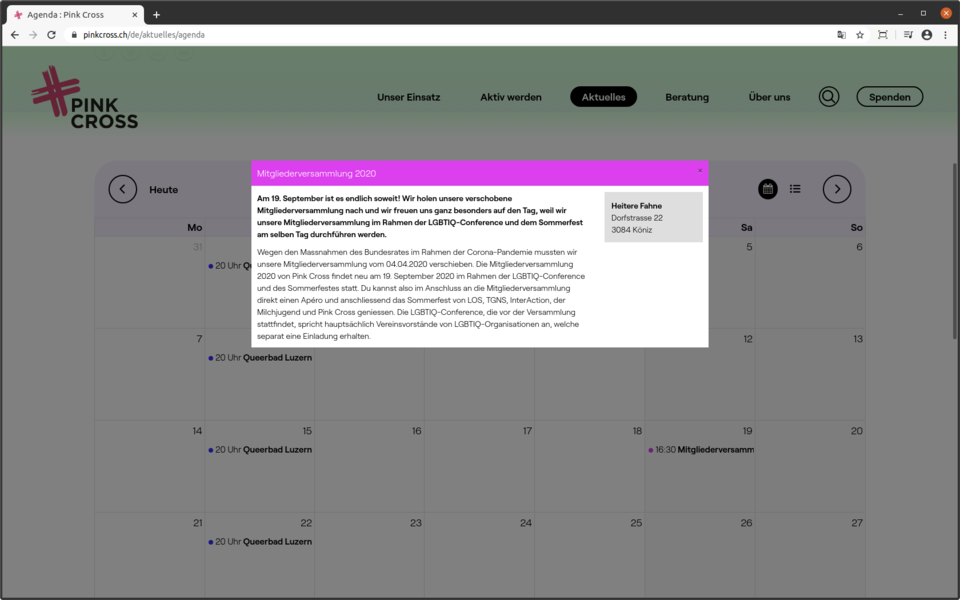Click calendar day 26
960x600 pixels.
(x=746, y=523)
